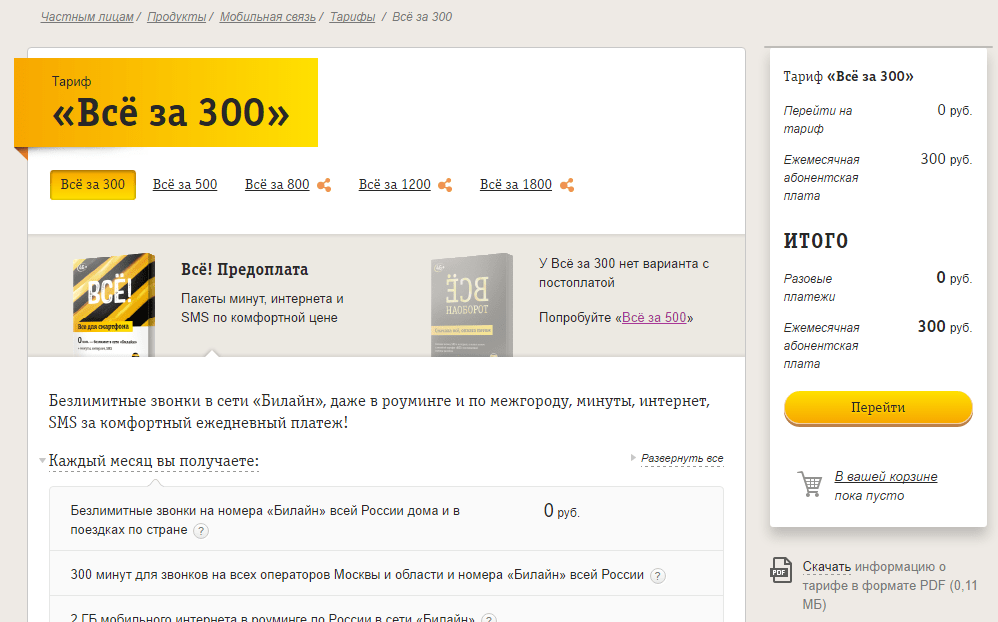Click share icon next to Всё за 800
The width and height of the screenshot is (998, 622).
(324, 185)
